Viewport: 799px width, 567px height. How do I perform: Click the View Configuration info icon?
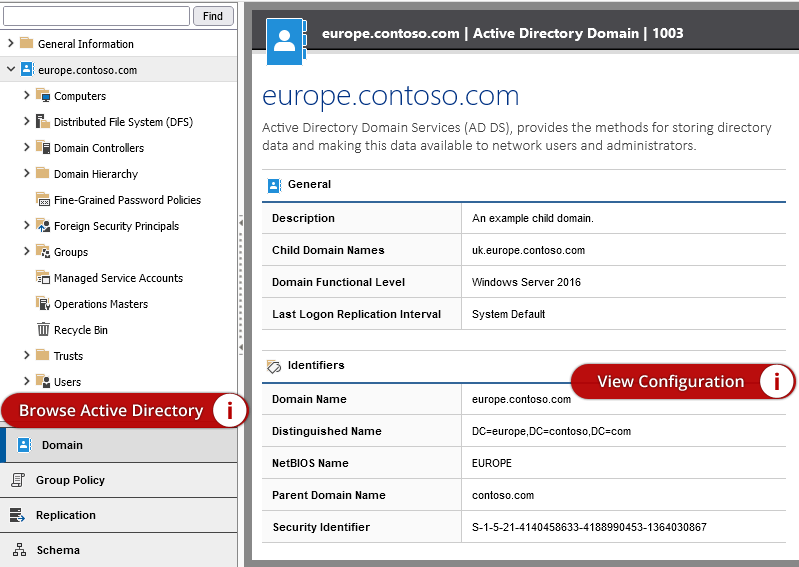(777, 382)
